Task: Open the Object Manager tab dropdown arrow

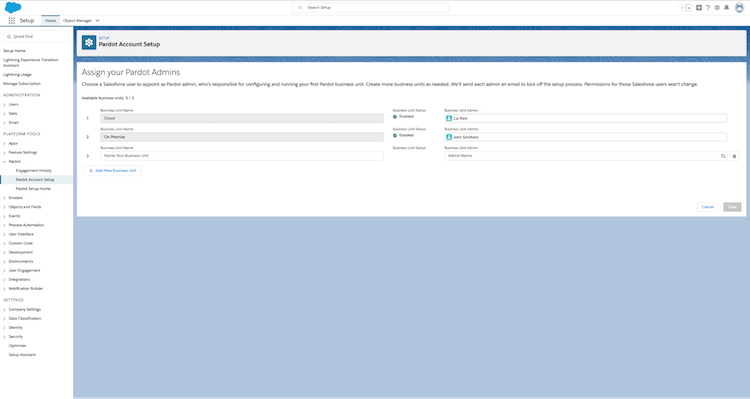Action: [98, 21]
